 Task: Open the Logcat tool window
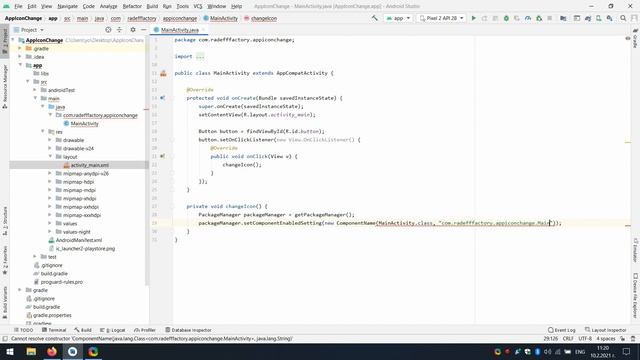pyautogui.click(x=113, y=330)
